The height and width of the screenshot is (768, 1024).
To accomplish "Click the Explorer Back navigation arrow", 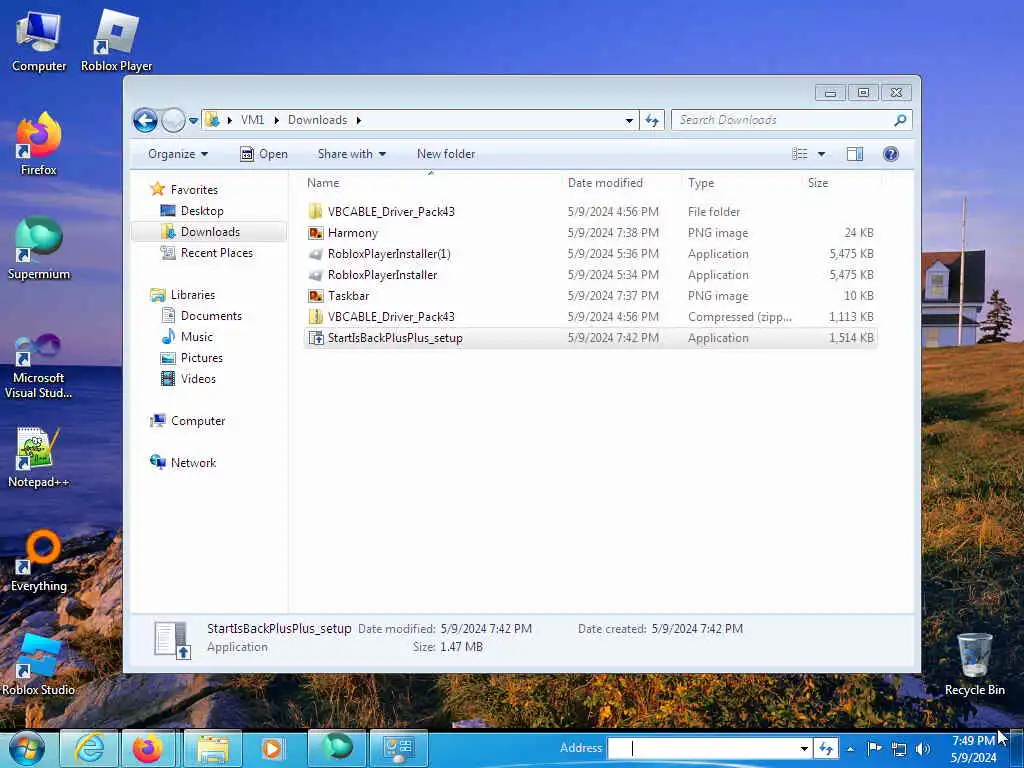I will [x=145, y=120].
